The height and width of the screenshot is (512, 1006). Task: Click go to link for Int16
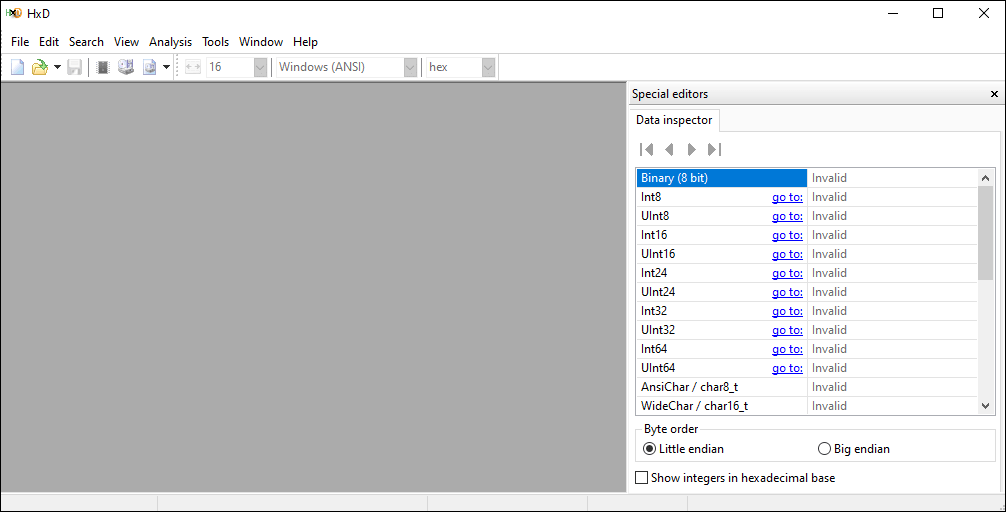click(x=787, y=235)
